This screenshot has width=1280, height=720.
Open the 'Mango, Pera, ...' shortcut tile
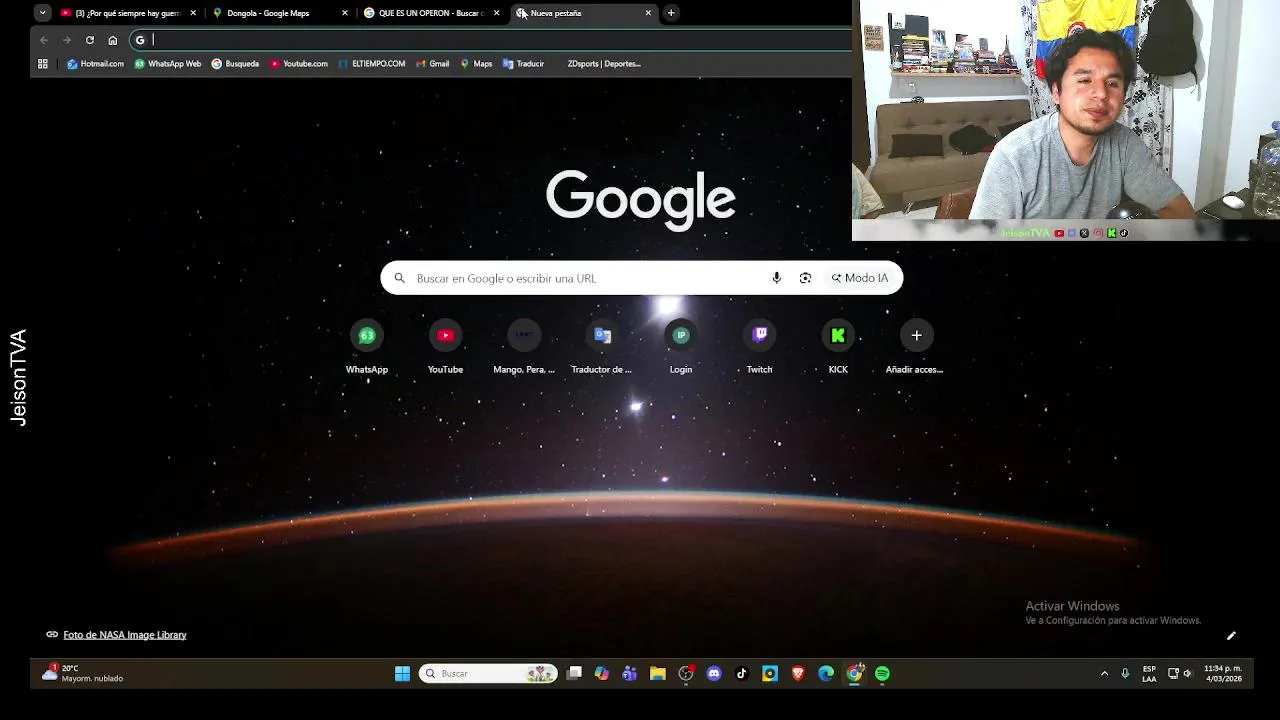click(524, 348)
